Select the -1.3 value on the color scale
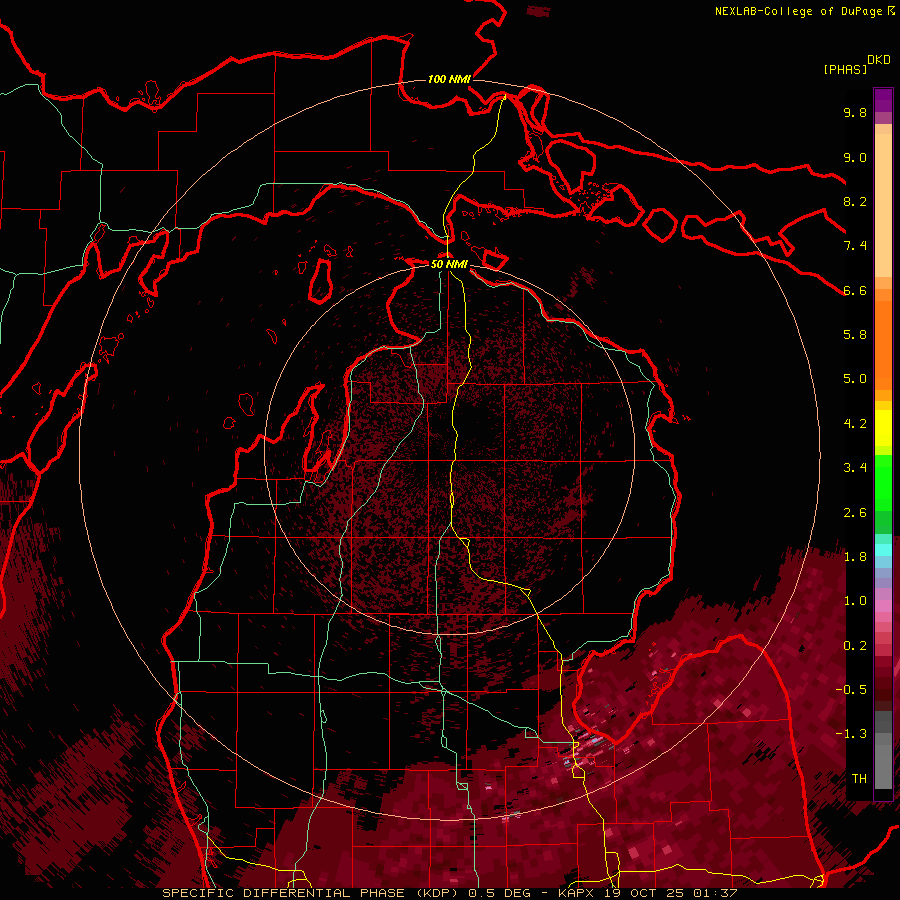Screen dimensions: 900x900 coord(851,734)
